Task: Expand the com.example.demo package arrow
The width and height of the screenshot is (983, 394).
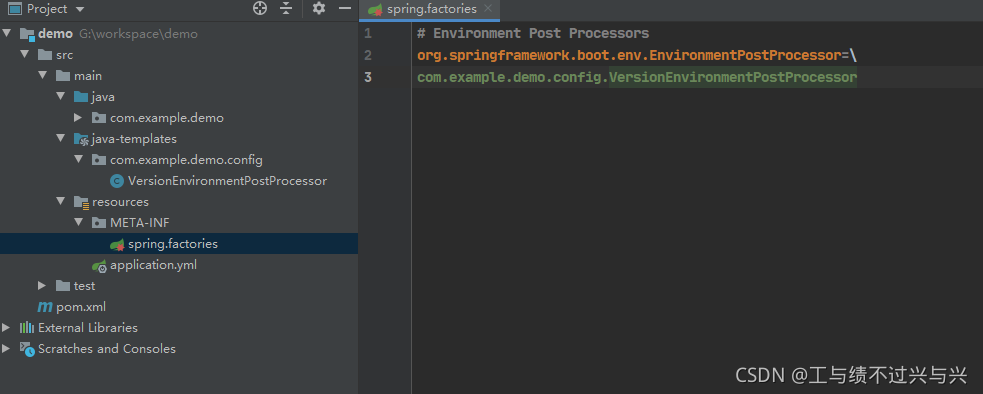Action: pyautogui.click(x=78, y=117)
